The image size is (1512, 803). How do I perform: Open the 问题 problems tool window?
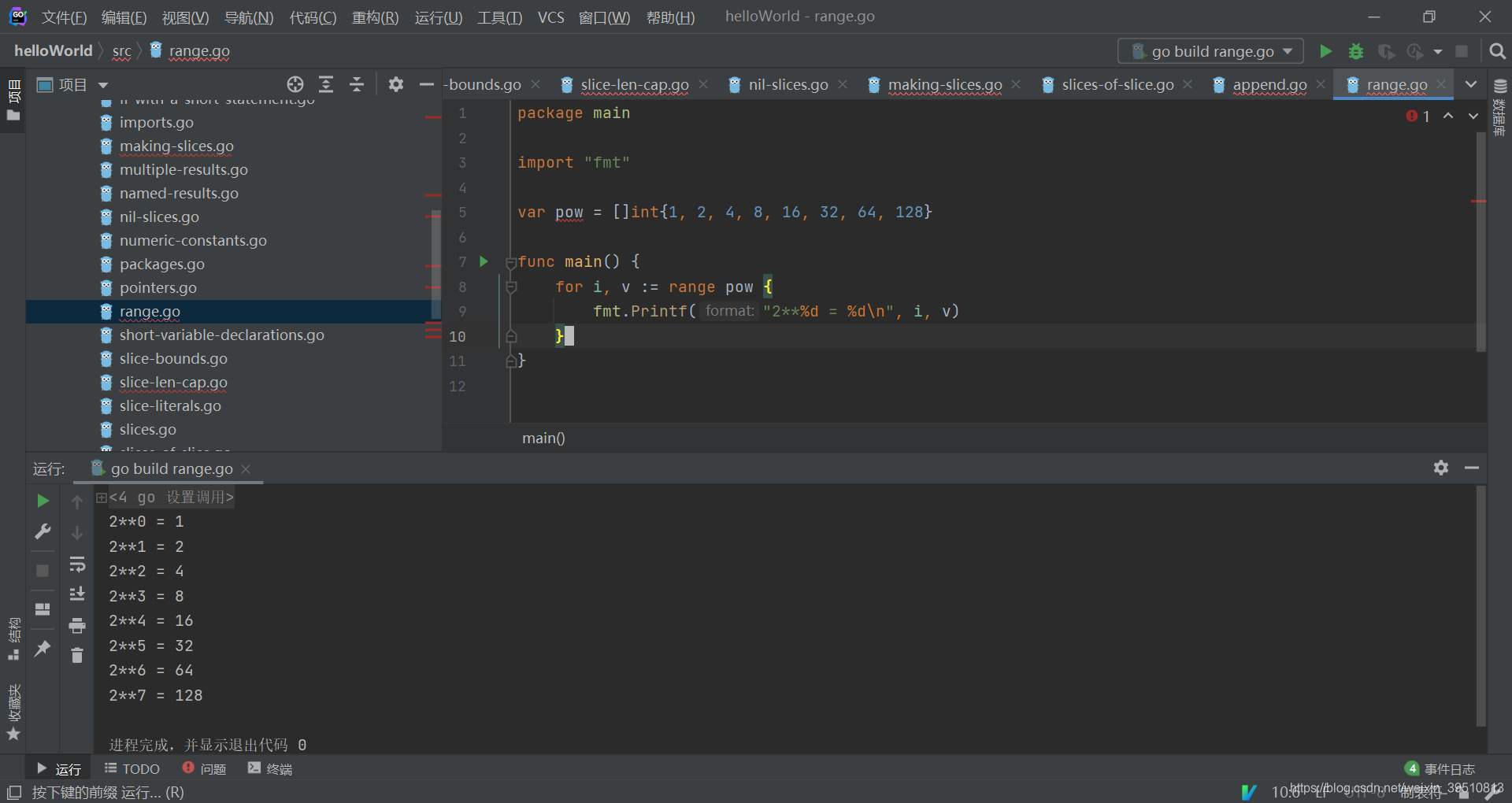coord(204,768)
